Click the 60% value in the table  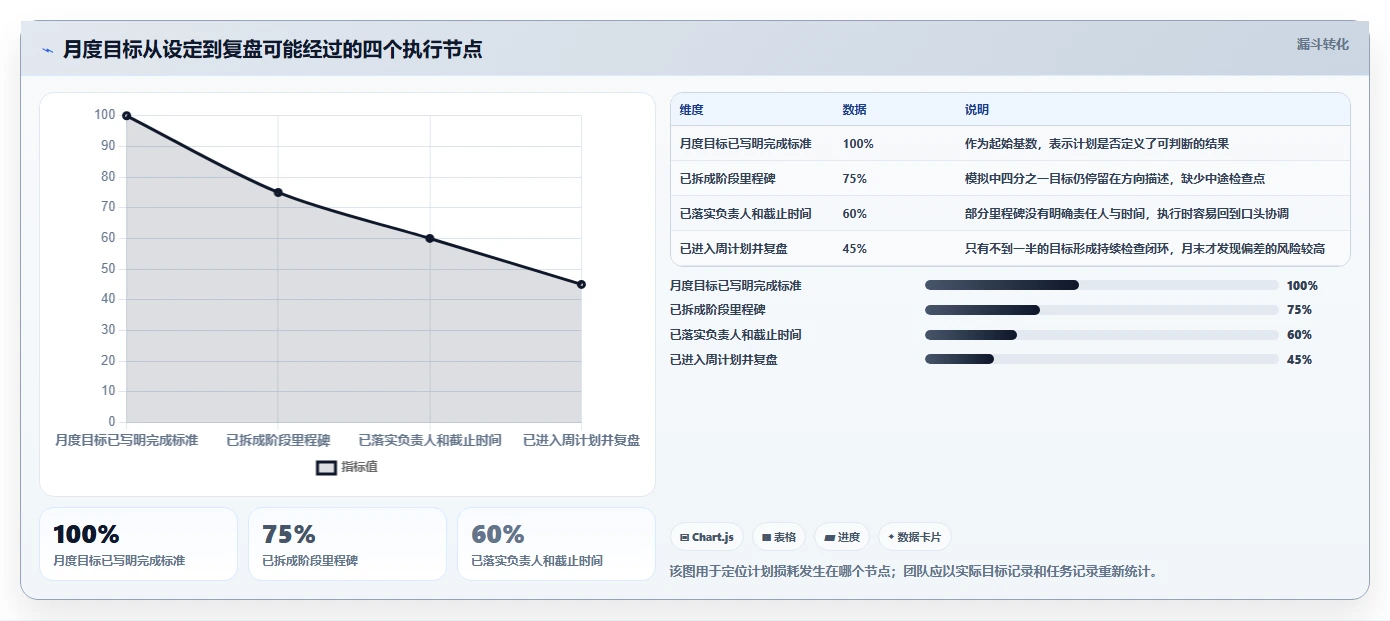point(855,214)
